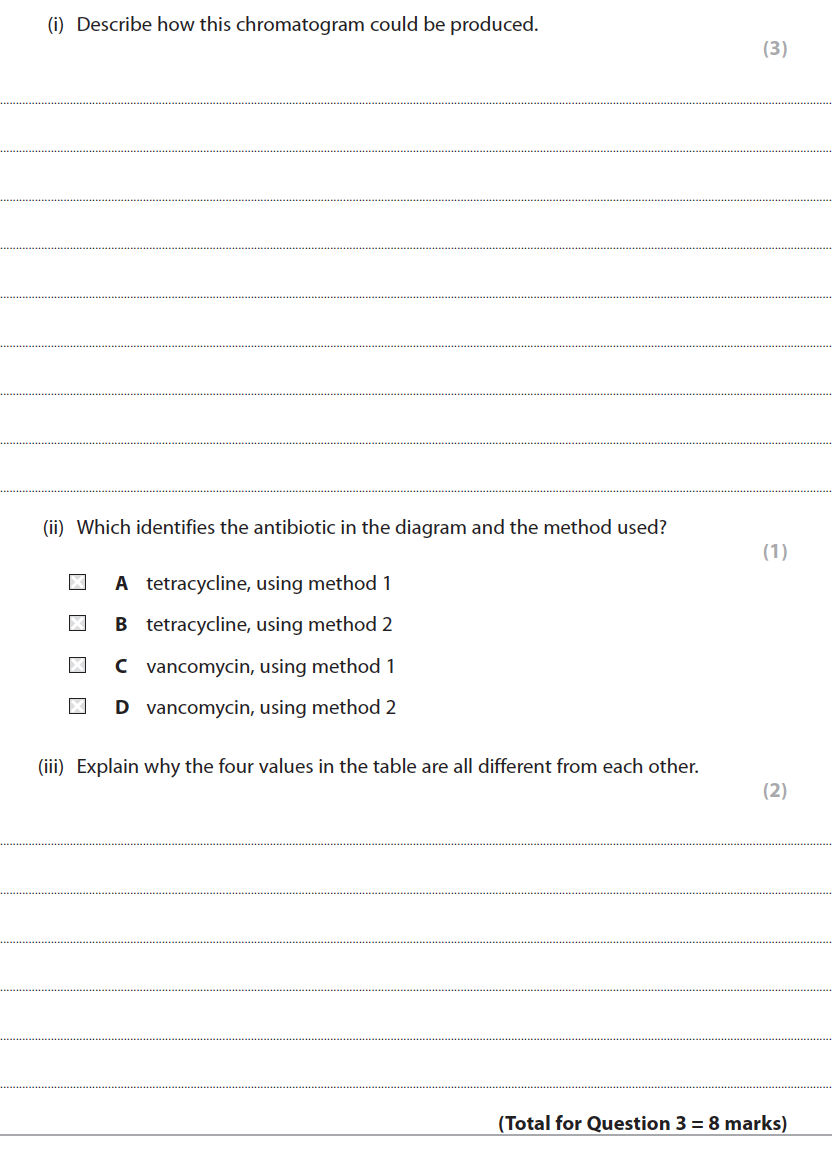Tick the checkbox for option A
The width and height of the screenshot is (832, 1154).
point(77,582)
